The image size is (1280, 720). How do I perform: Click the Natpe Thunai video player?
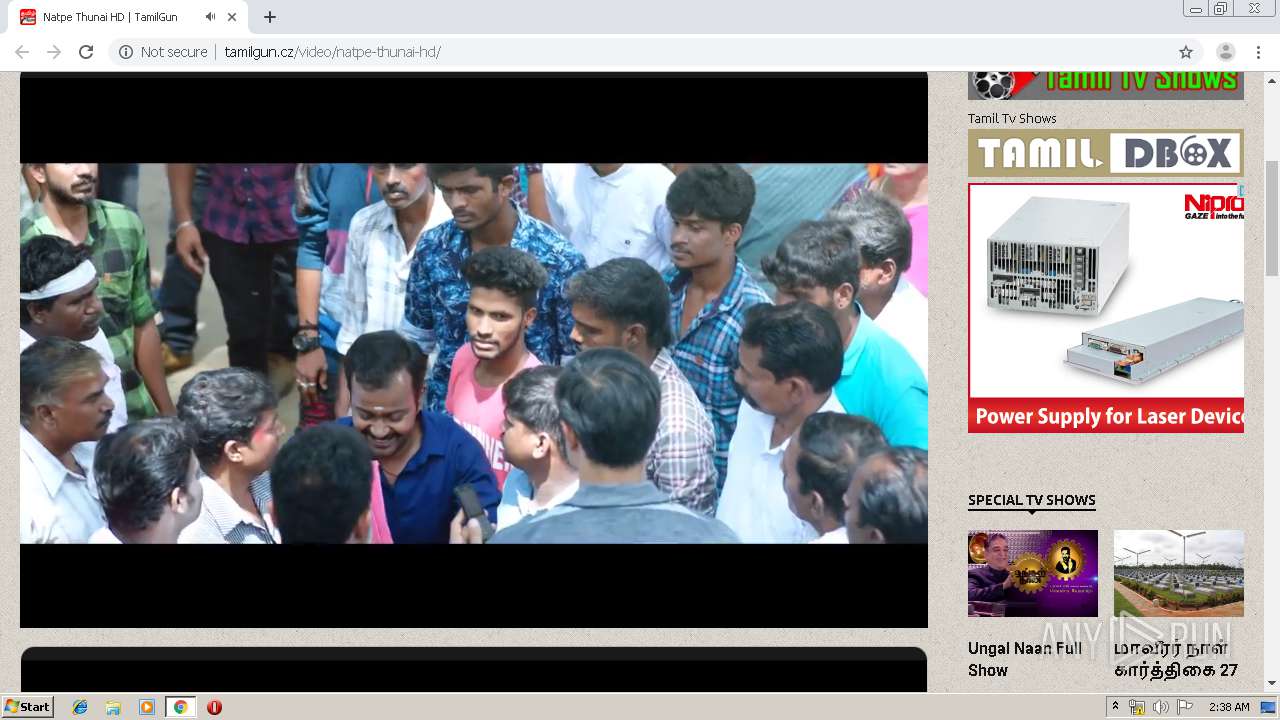474,352
